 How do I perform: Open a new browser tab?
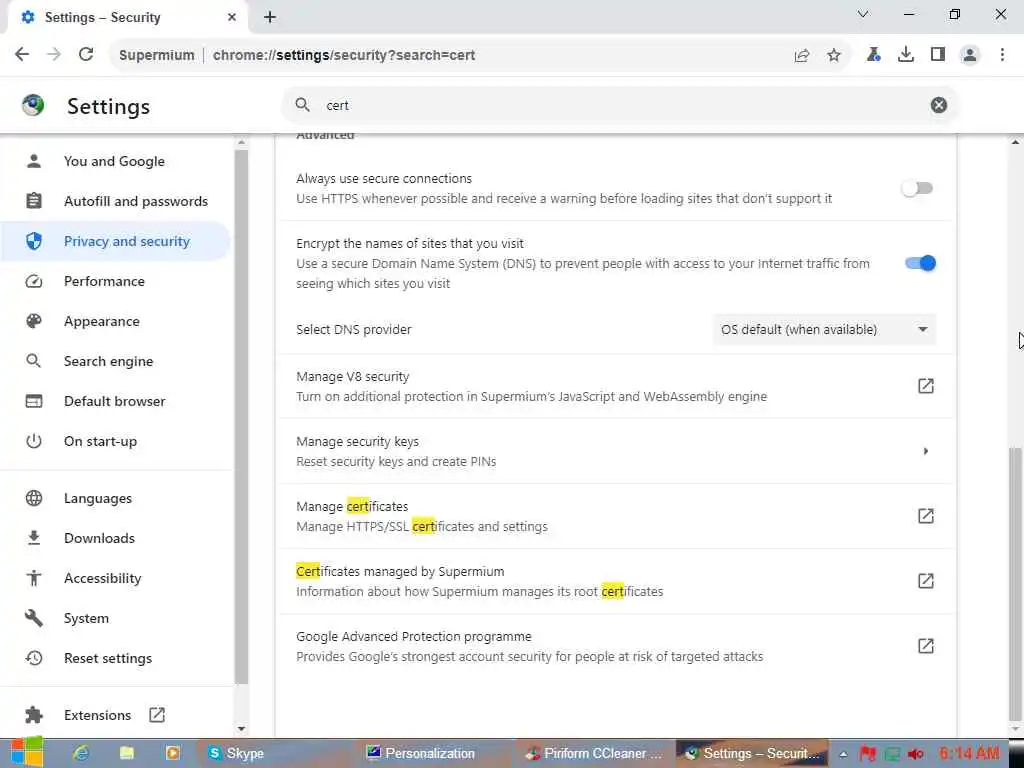(270, 18)
